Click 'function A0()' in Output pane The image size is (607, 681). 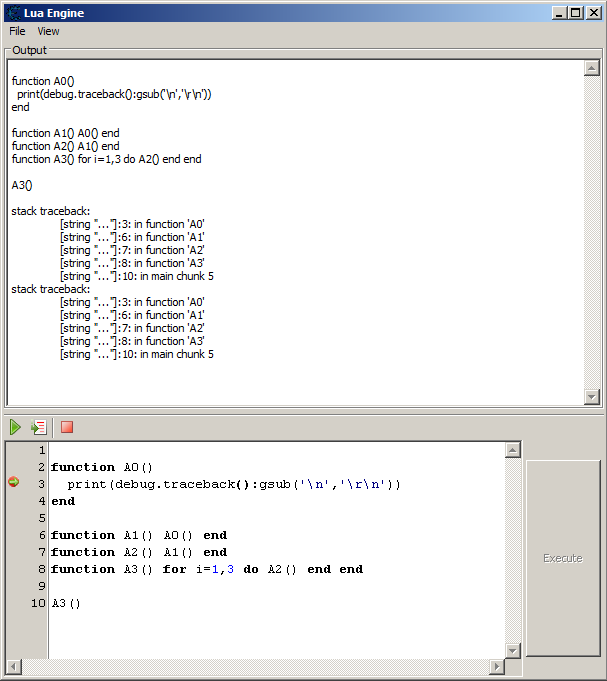pos(43,81)
